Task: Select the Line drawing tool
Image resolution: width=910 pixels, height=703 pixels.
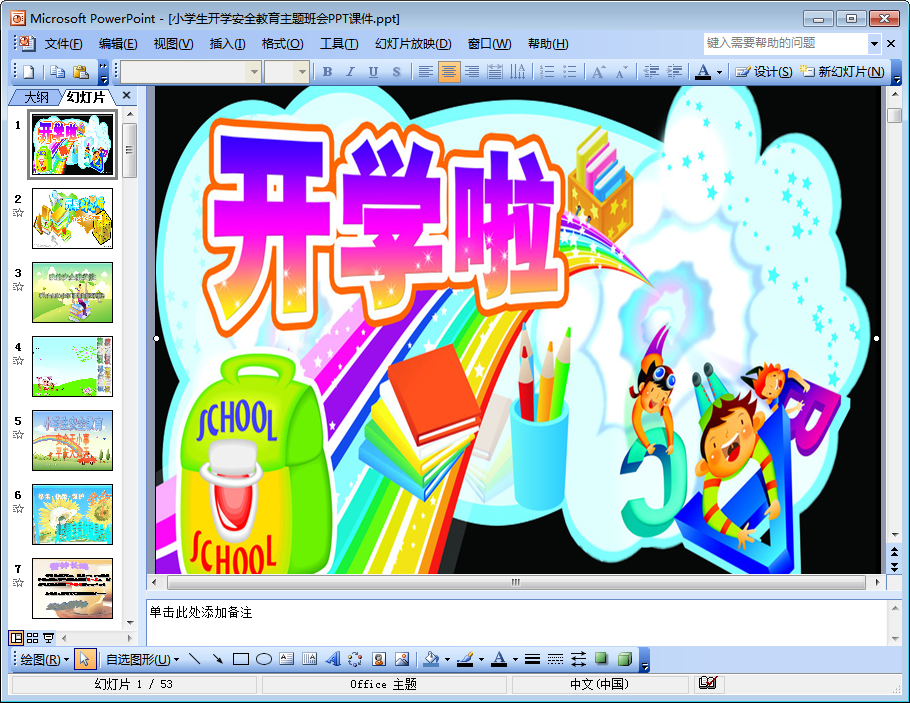Action: tap(194, 659)
